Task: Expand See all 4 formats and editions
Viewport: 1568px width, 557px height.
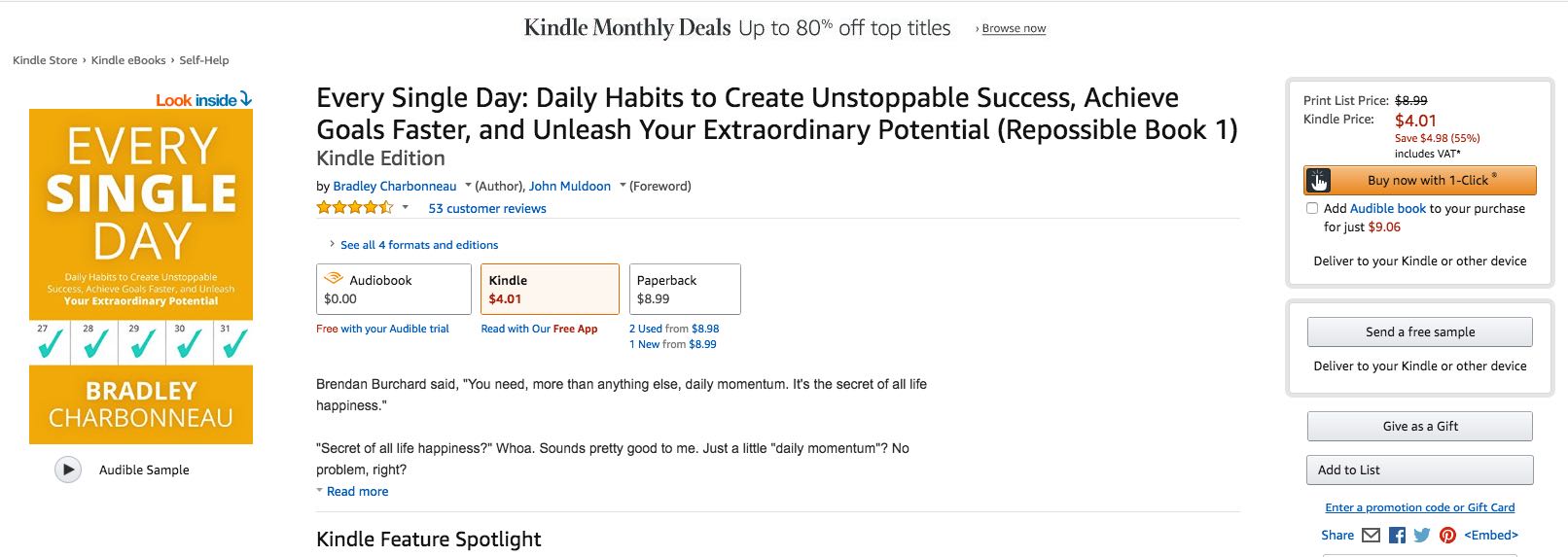Action: tap(418, 245)
